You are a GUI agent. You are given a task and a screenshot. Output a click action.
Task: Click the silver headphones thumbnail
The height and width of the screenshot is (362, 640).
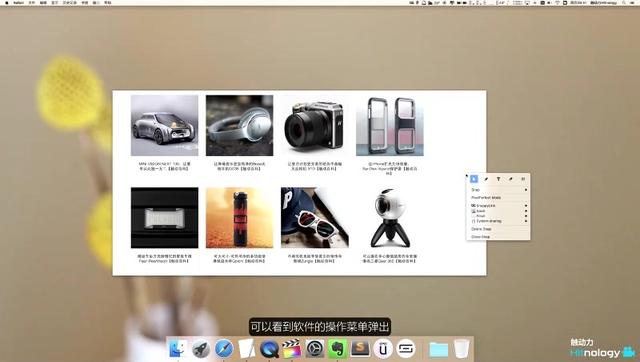point(240,125)
